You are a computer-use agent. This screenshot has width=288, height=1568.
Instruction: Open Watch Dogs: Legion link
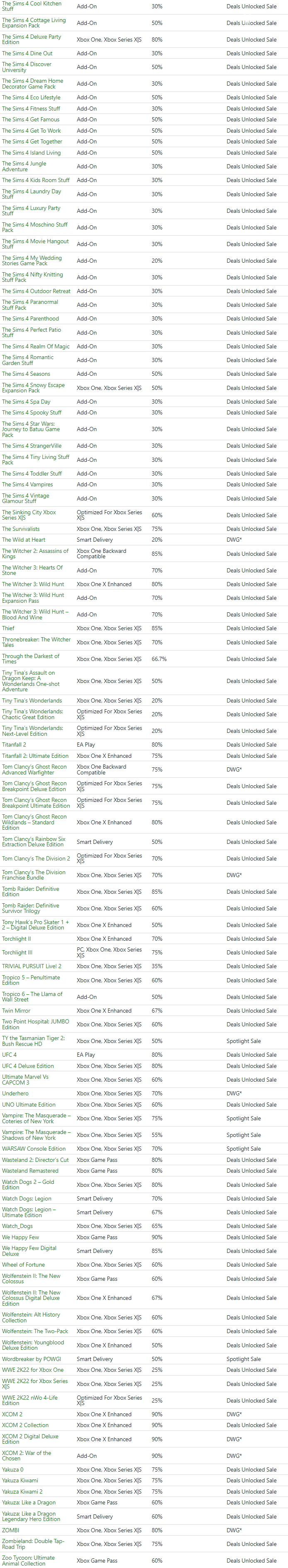click(x=27, y=1198)
